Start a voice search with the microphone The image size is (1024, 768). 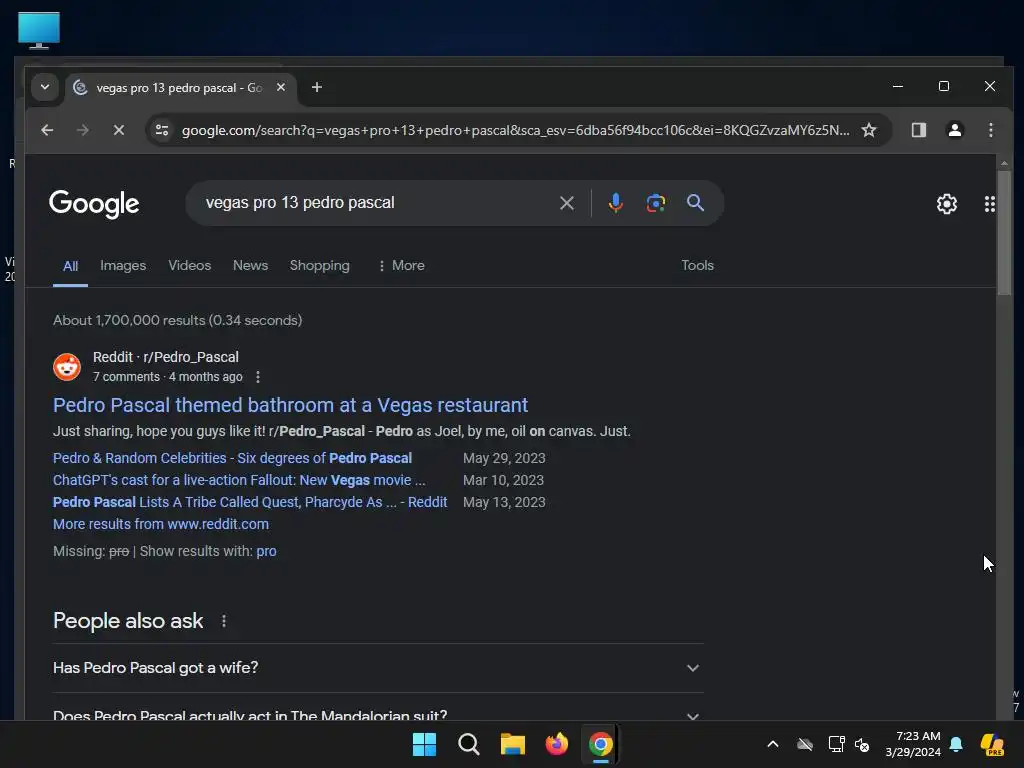615,203
